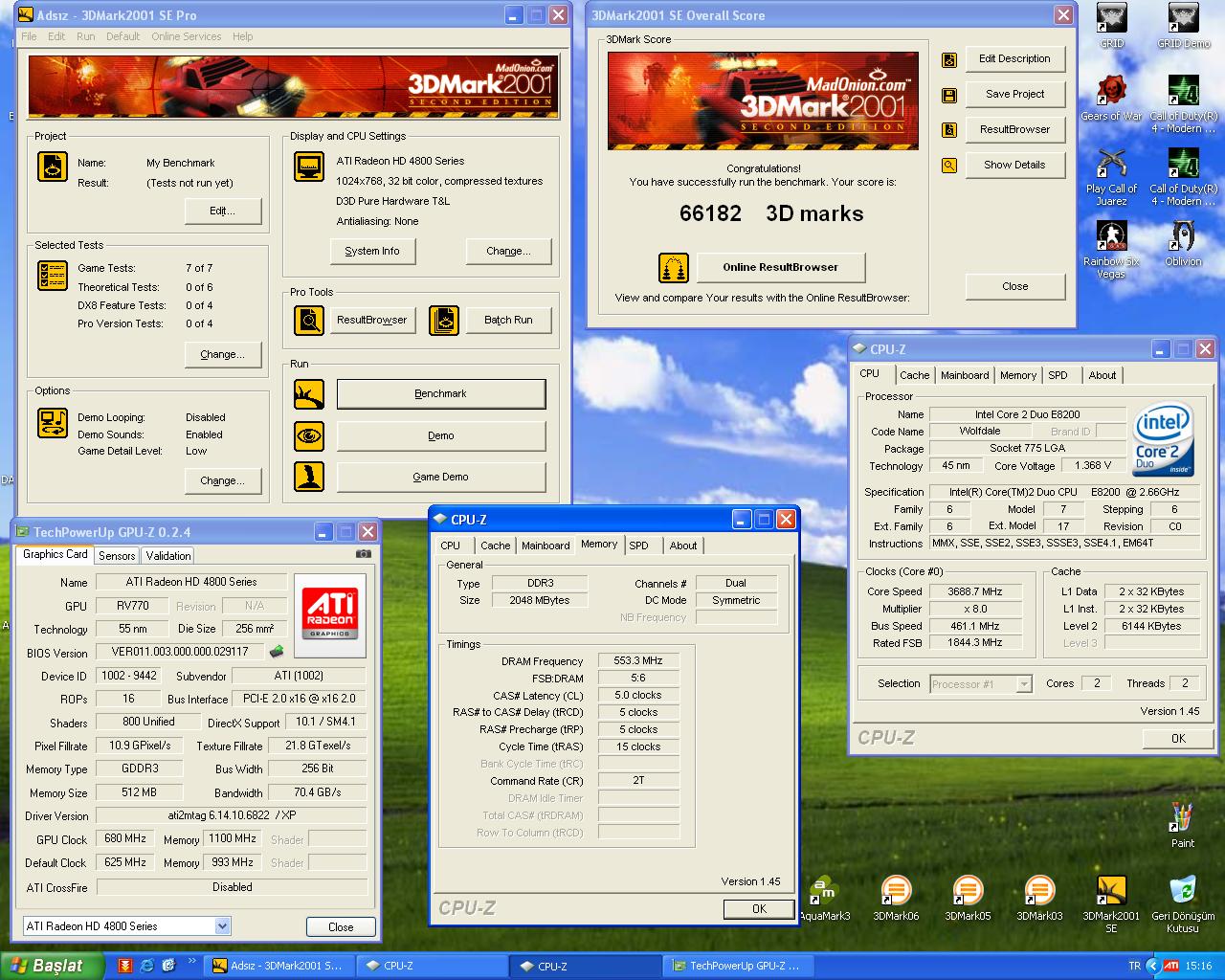Switch to the Validation tab in GPU-Z

[x=168, y=555]
